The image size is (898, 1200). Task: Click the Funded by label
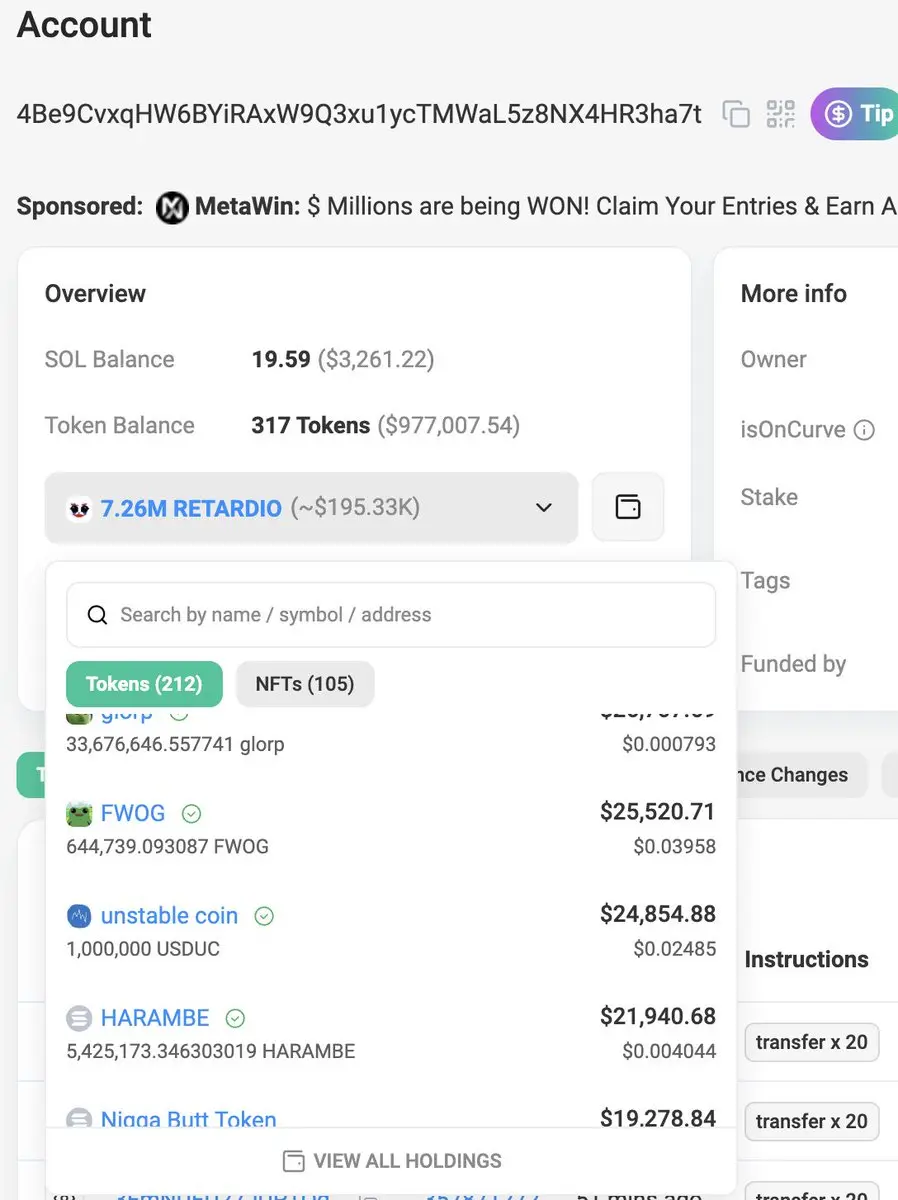point(794,664)
